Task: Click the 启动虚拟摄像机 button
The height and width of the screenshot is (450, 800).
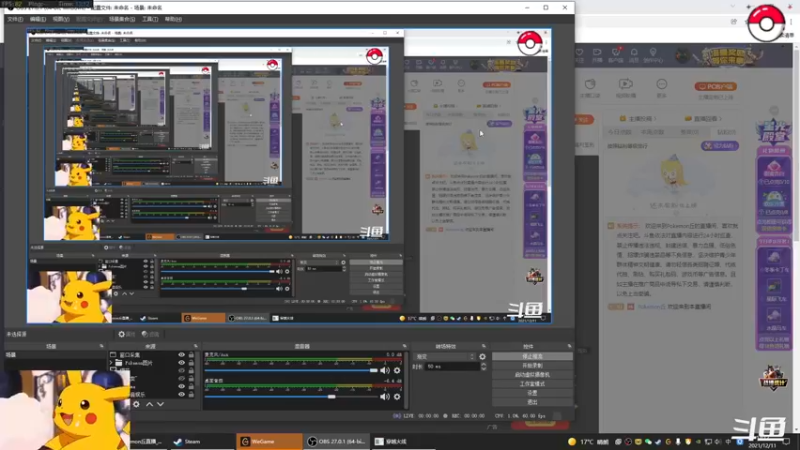Action: (x=532, y=374)
